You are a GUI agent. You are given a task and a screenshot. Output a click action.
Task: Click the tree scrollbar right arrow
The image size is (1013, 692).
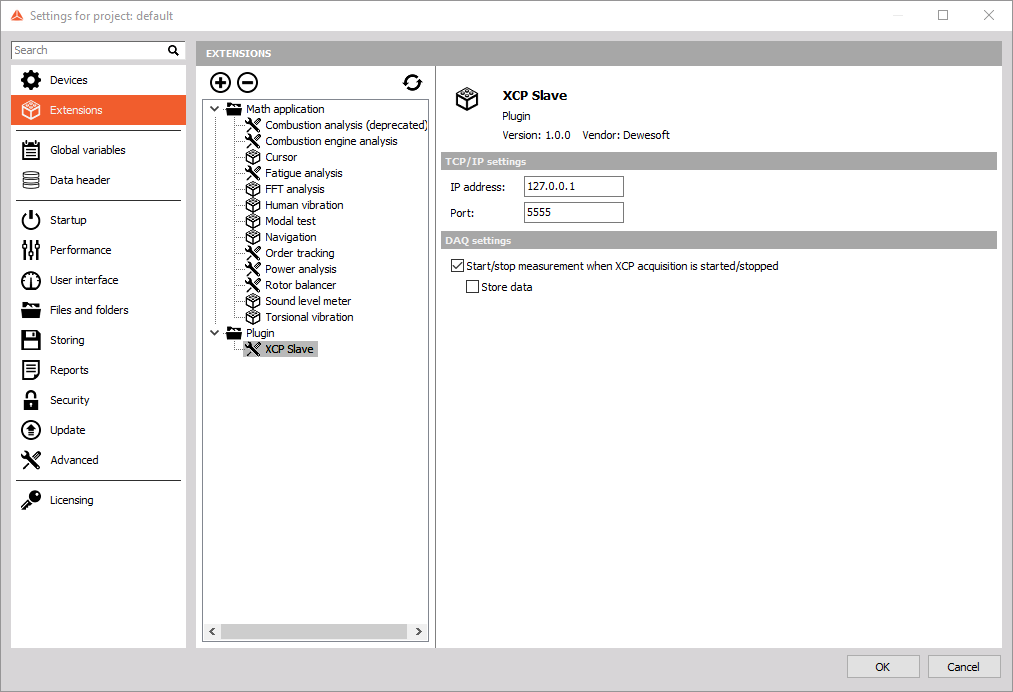click(419, 631)
